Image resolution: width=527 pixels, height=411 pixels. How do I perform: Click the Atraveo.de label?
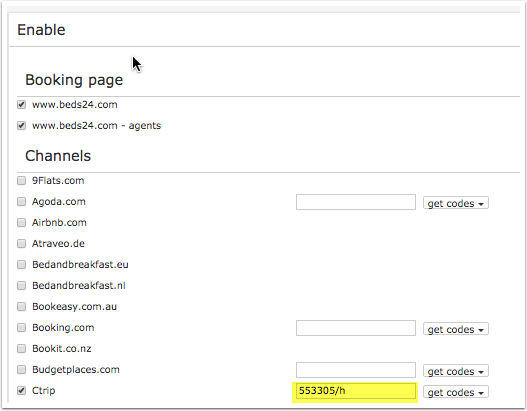point(58,244)
